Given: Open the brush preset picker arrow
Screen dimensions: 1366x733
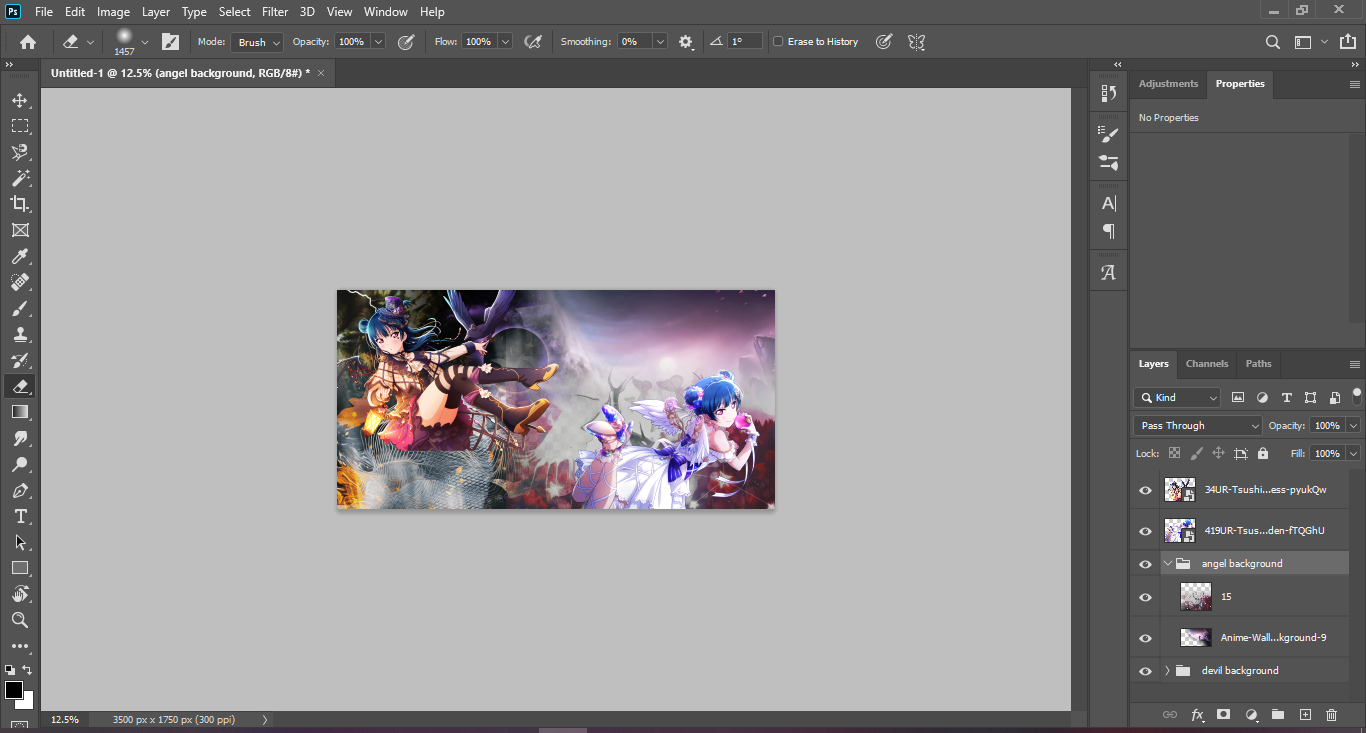Looking at the screenshot, I should 145,42.
